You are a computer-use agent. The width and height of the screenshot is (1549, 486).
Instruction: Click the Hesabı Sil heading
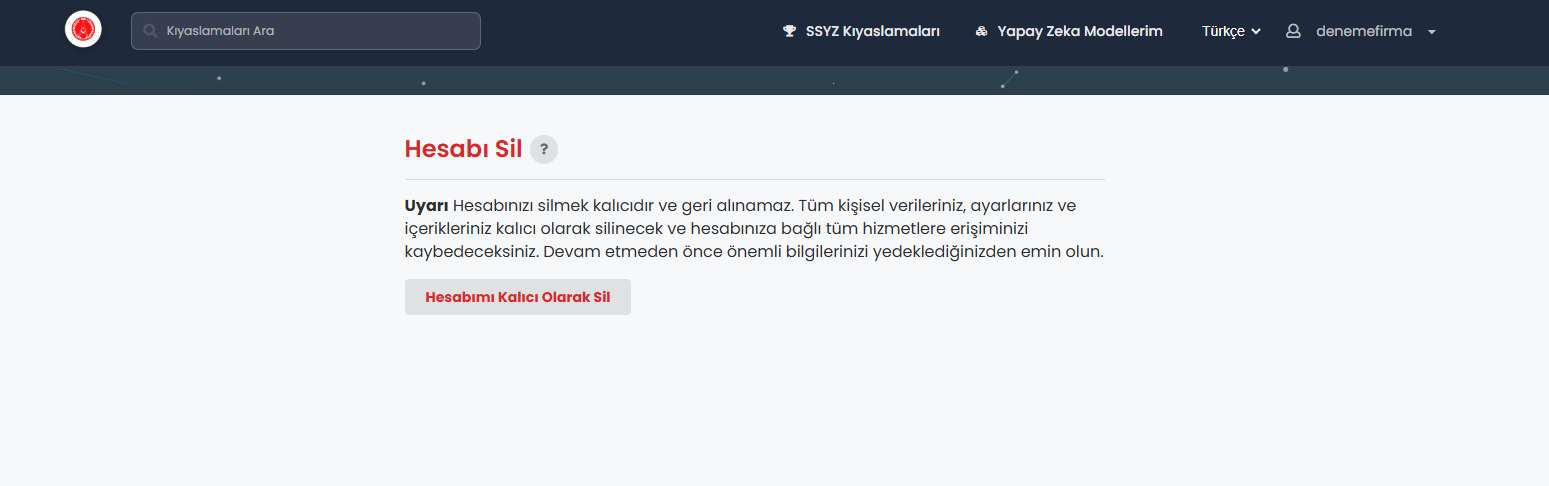coord(463,150)
